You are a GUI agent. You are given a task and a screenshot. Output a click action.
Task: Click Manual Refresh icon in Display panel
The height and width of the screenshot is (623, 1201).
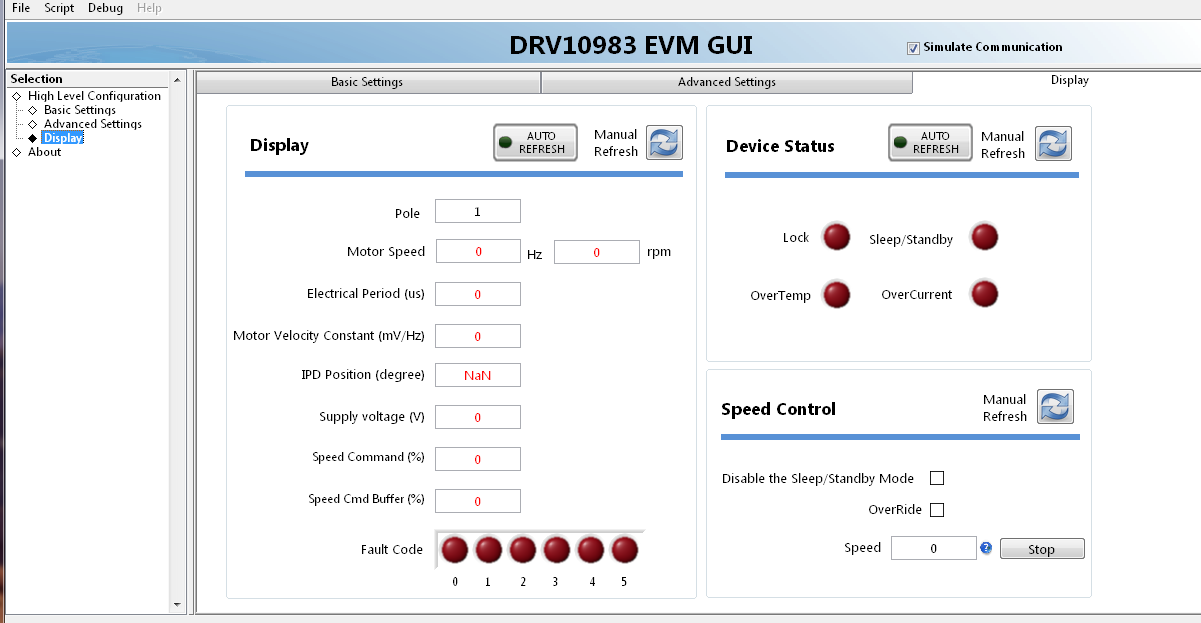[x=664, y=143]
